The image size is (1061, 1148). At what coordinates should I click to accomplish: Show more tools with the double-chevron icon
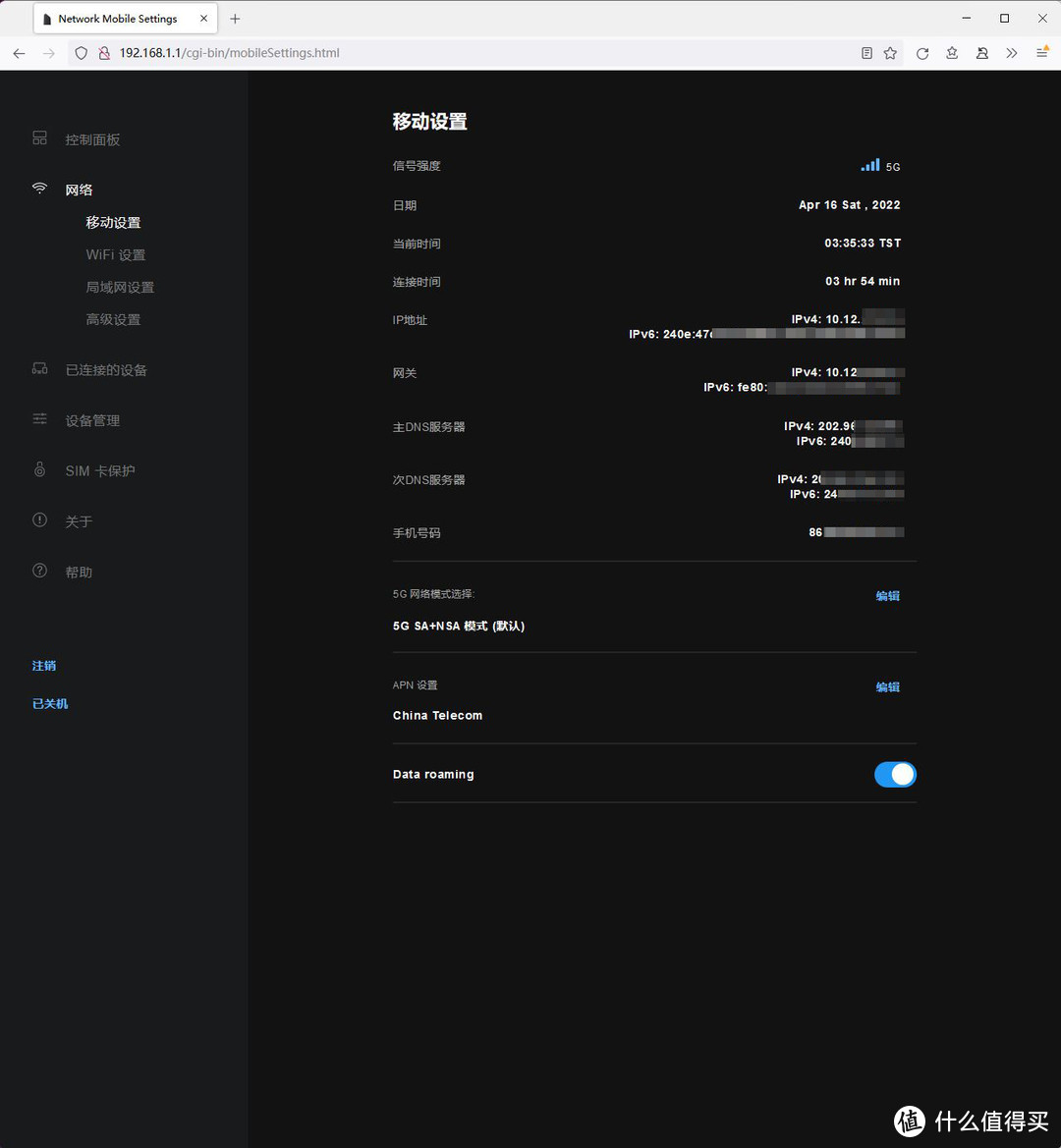click(x=1012, y=53)
